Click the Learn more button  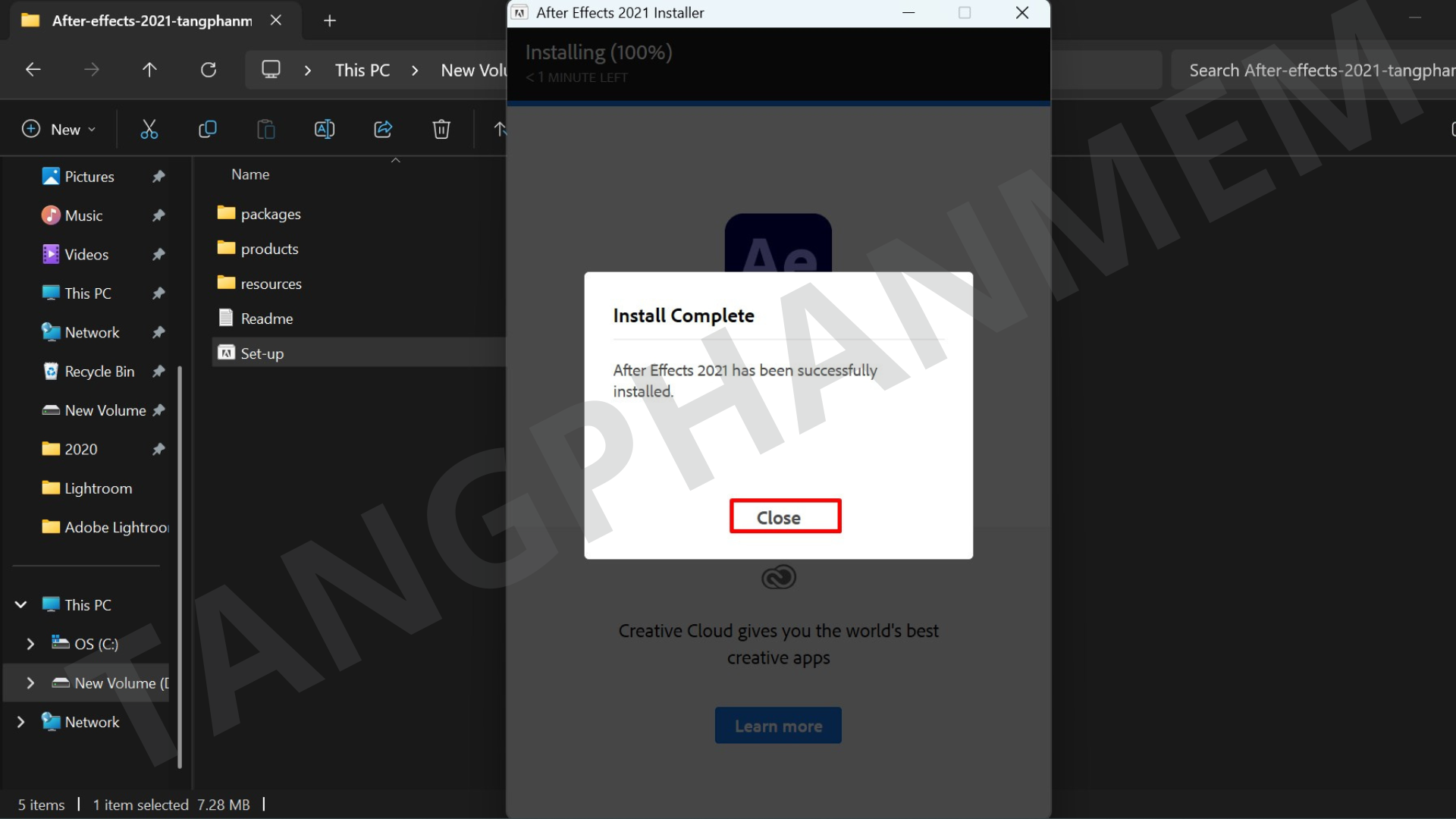[778, 726]
